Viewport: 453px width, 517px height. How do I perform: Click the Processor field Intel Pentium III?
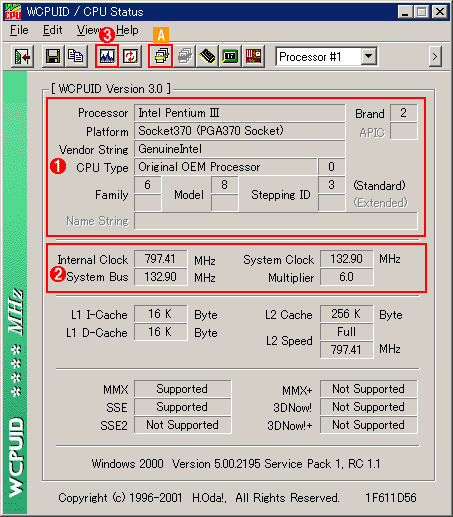tap(240, 113)
